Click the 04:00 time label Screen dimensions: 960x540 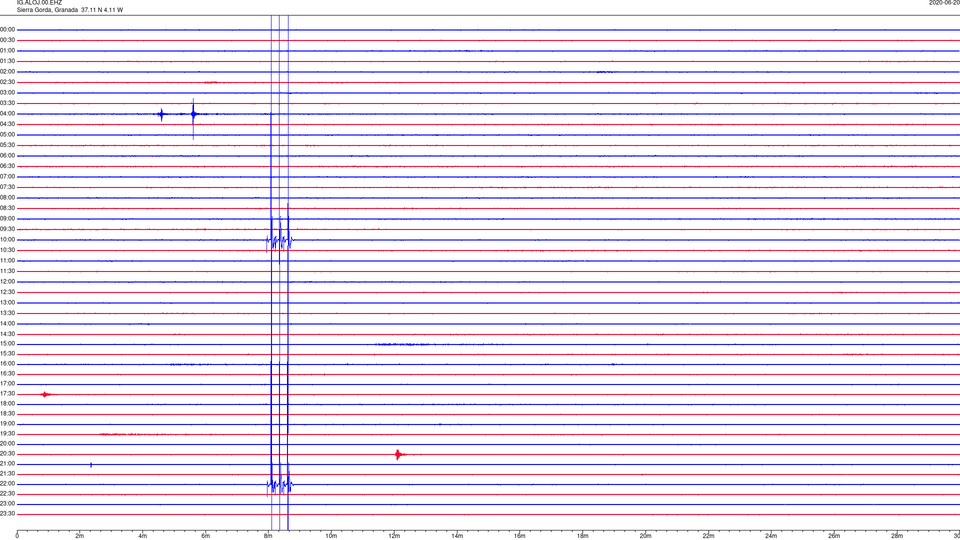(x=8, y=113)
